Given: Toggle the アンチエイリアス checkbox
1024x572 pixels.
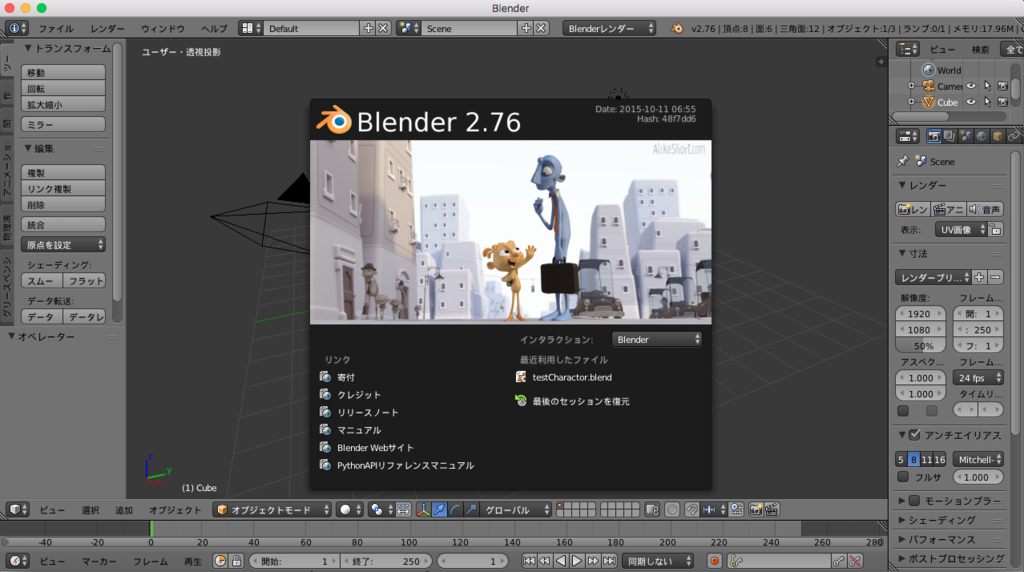Looking at the screenshot, I should (915, 434).
